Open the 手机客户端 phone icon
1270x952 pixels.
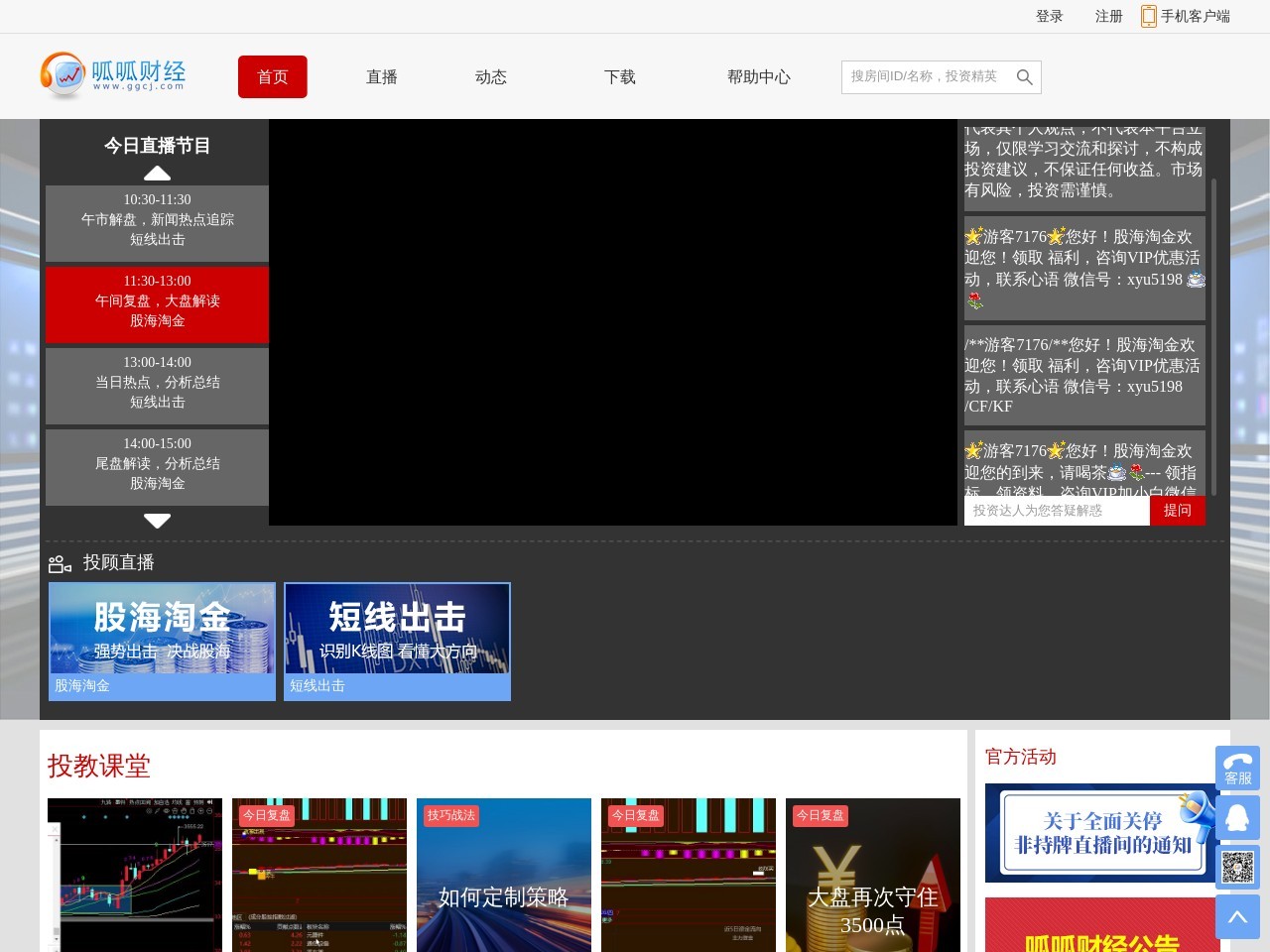coord(1148,16)
